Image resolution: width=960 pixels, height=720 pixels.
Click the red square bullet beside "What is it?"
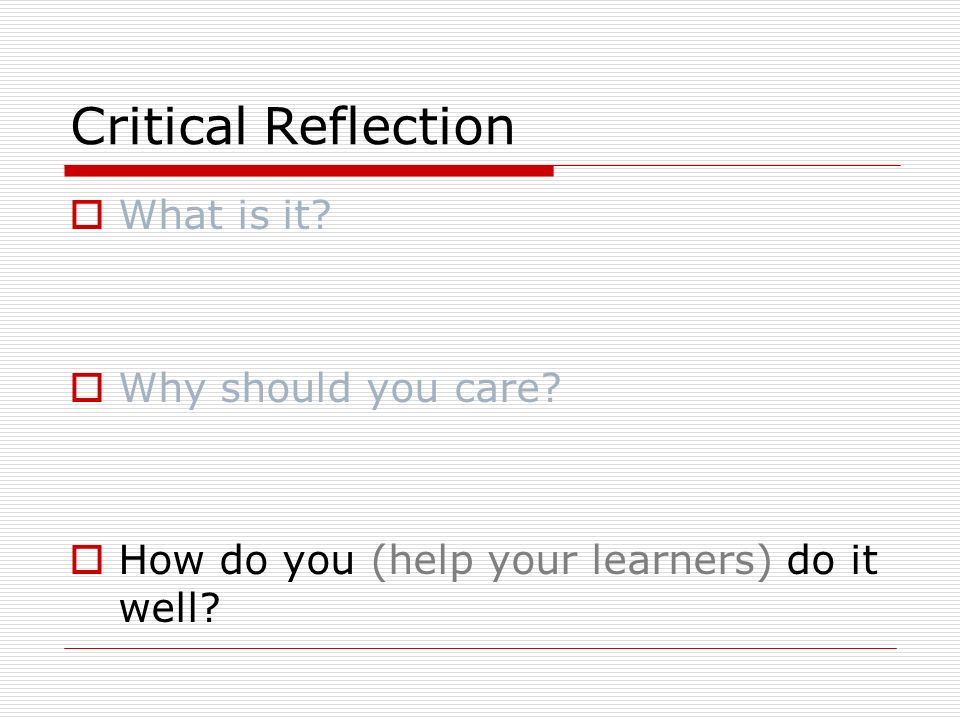[87, 215]
